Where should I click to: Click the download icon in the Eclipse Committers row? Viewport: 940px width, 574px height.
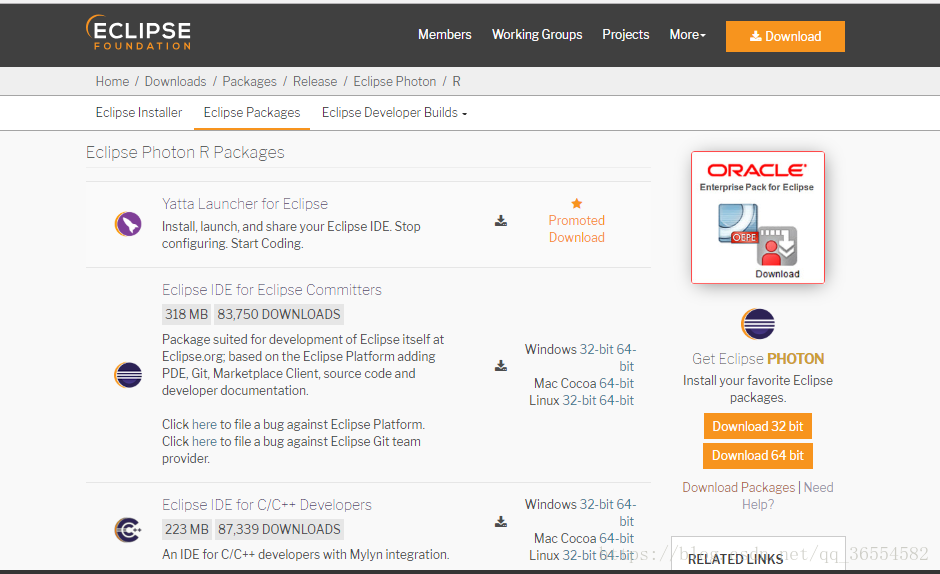tap(501, 365)
